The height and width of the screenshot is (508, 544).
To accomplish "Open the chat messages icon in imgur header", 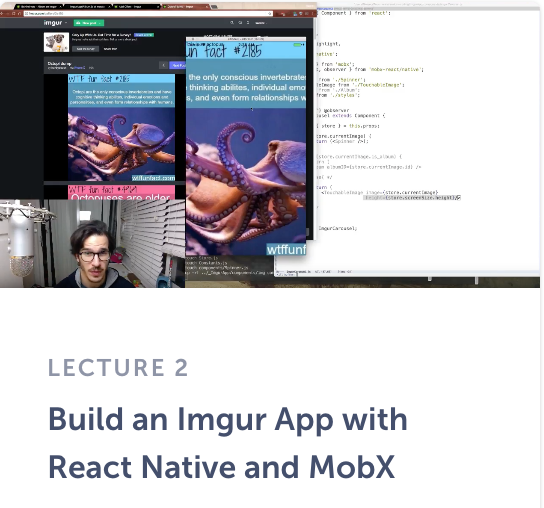I will coord(240,23).
